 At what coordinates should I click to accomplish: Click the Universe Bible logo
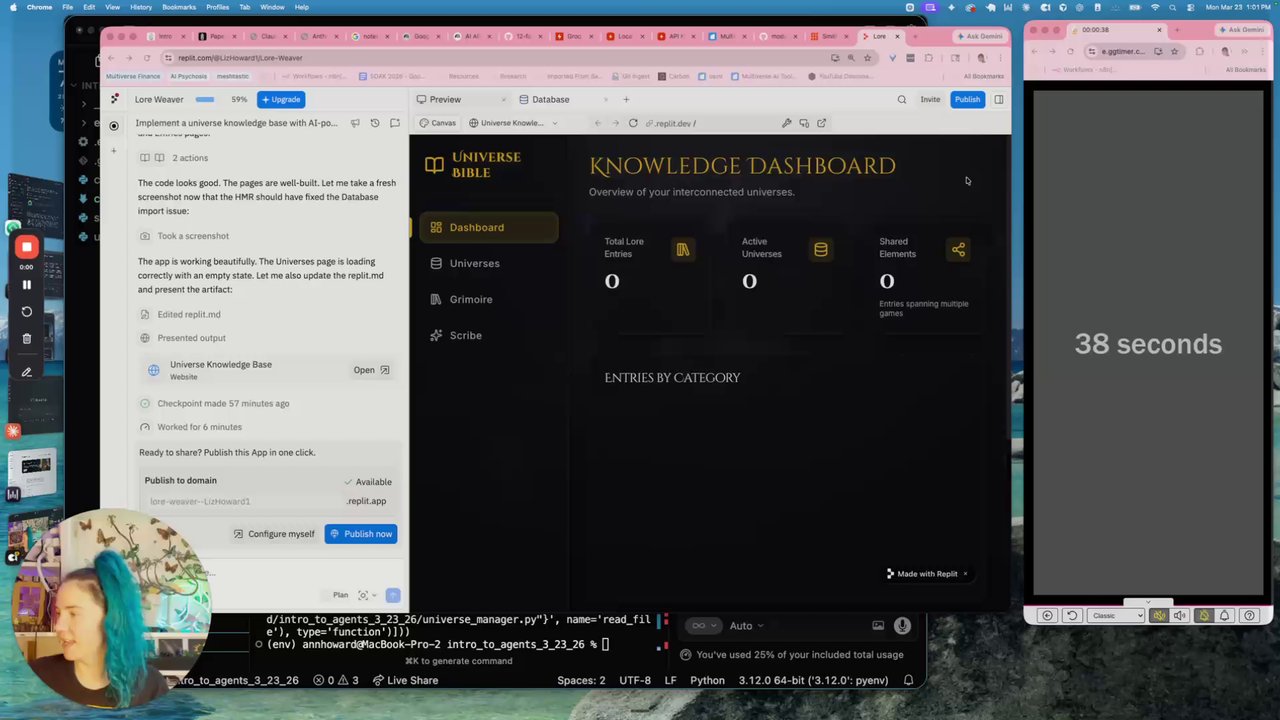tap(473, 165)
